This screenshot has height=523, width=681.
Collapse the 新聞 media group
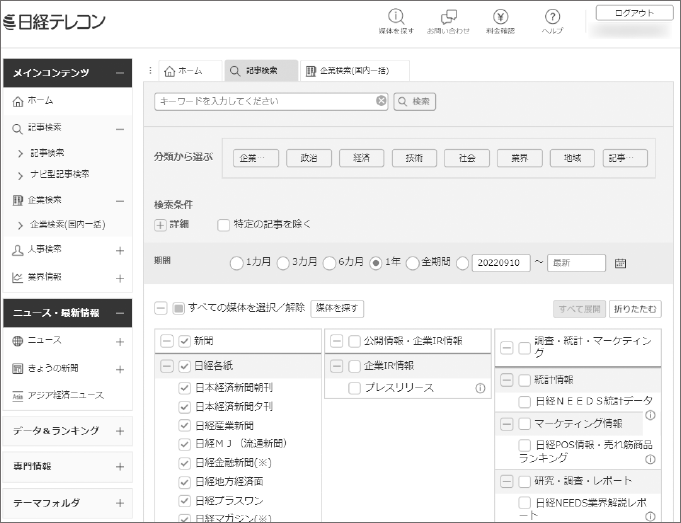tap(166, 341)
